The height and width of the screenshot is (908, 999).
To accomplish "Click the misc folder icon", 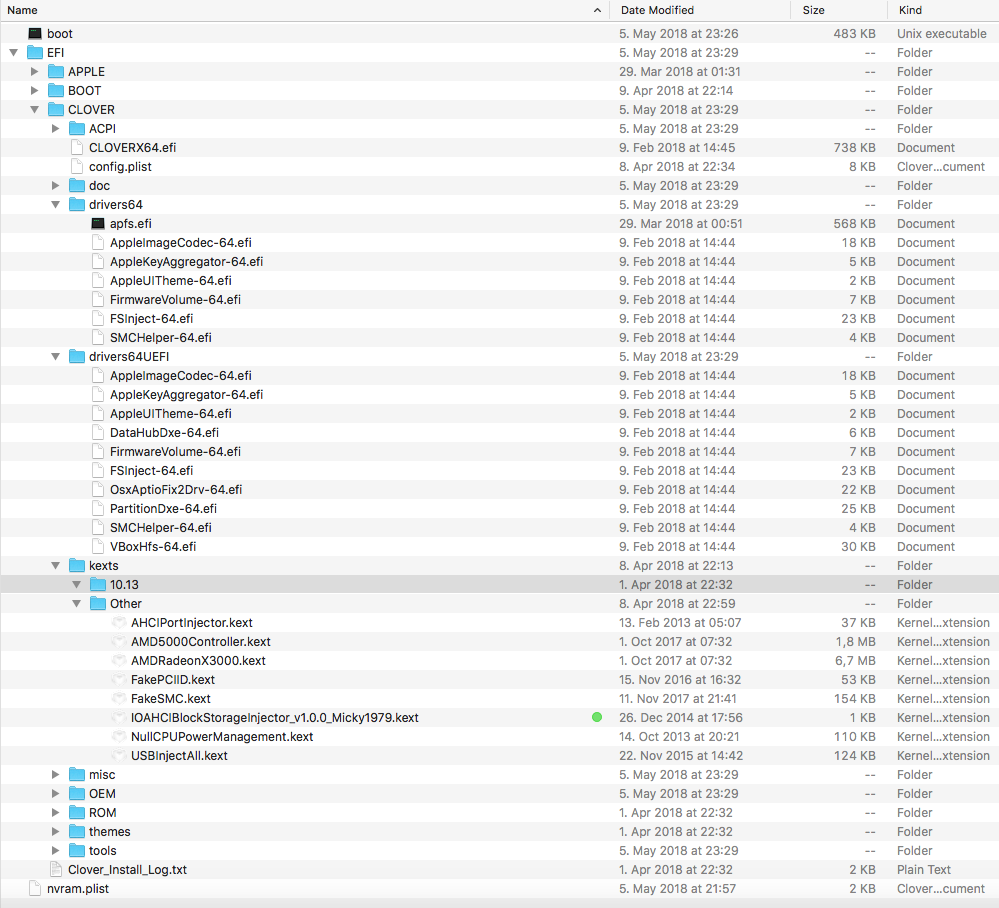I will pyautogui.click(x=77, y=774).
